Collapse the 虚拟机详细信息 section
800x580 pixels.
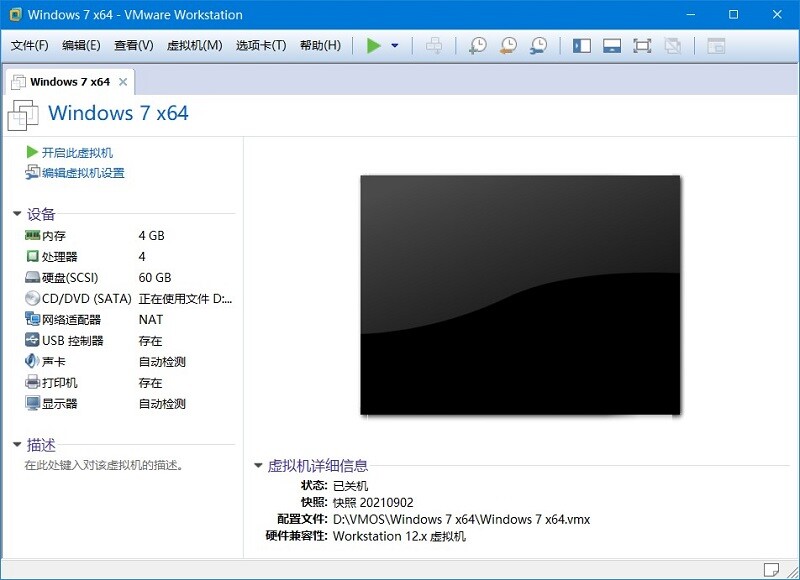(x=259, y=466)
